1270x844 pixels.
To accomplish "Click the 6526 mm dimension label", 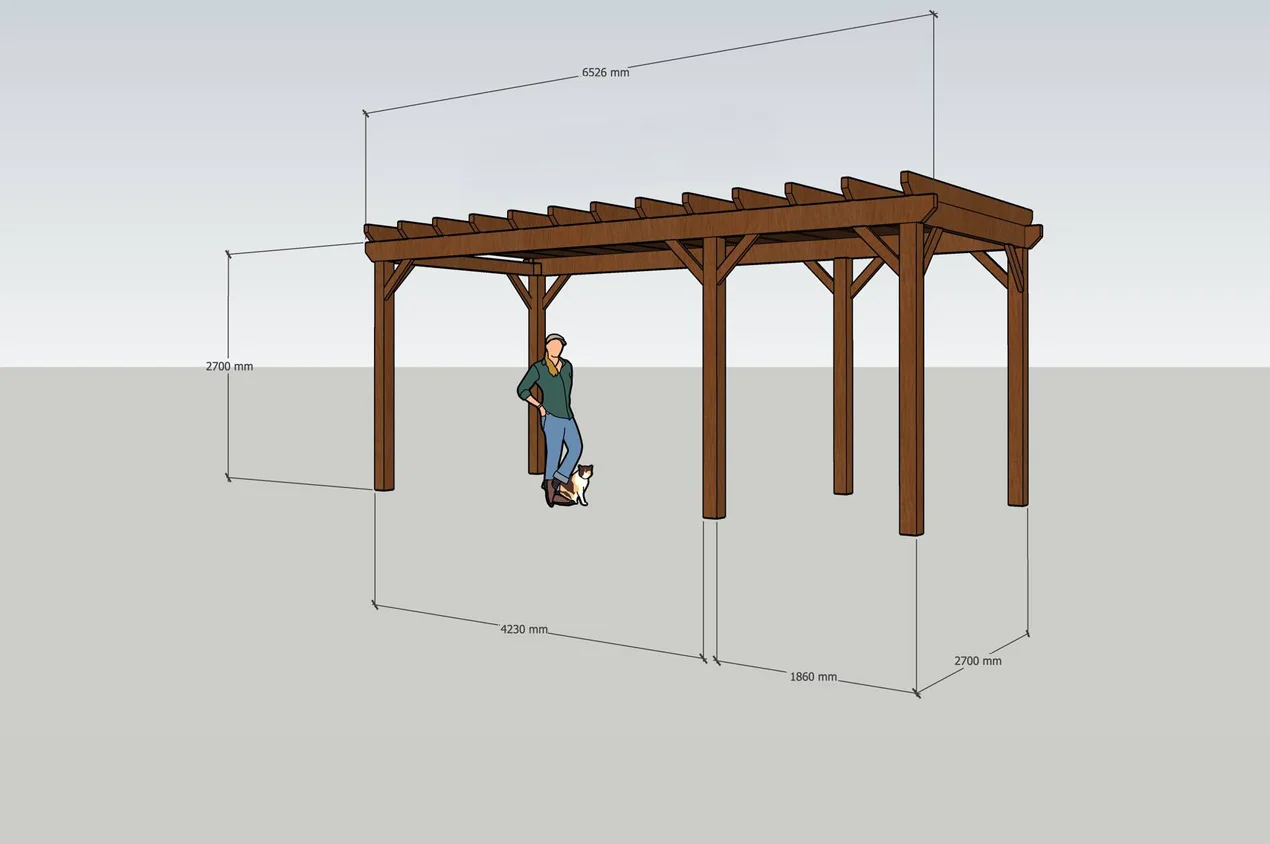I will [606, 72].
